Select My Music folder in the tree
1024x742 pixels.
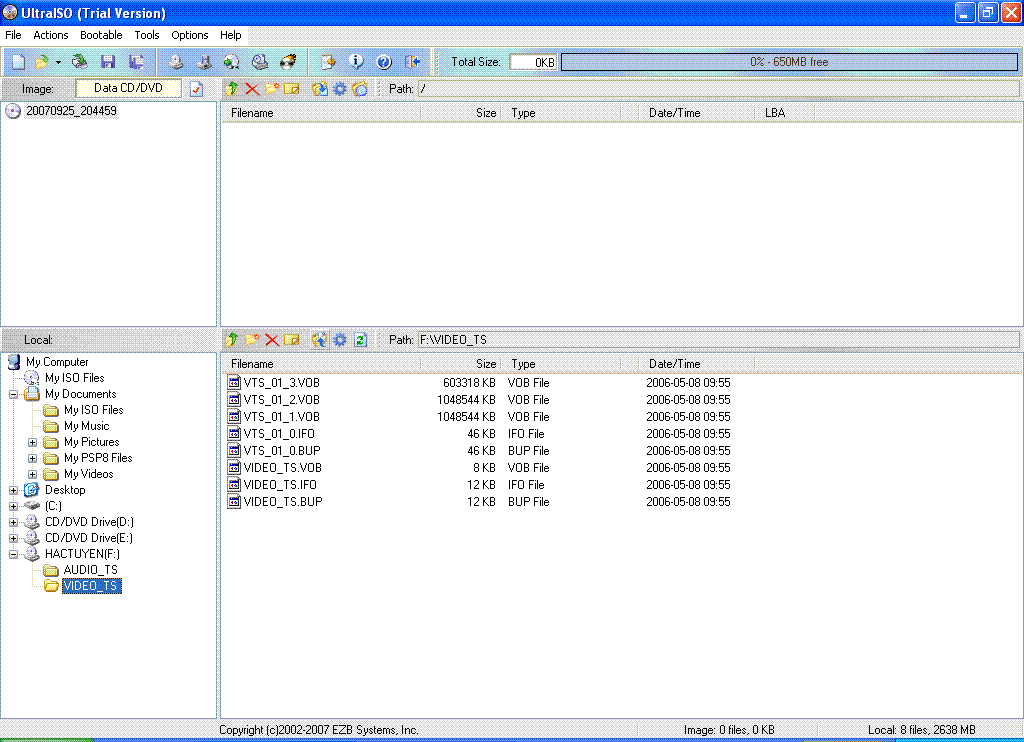tap(86, 426)
